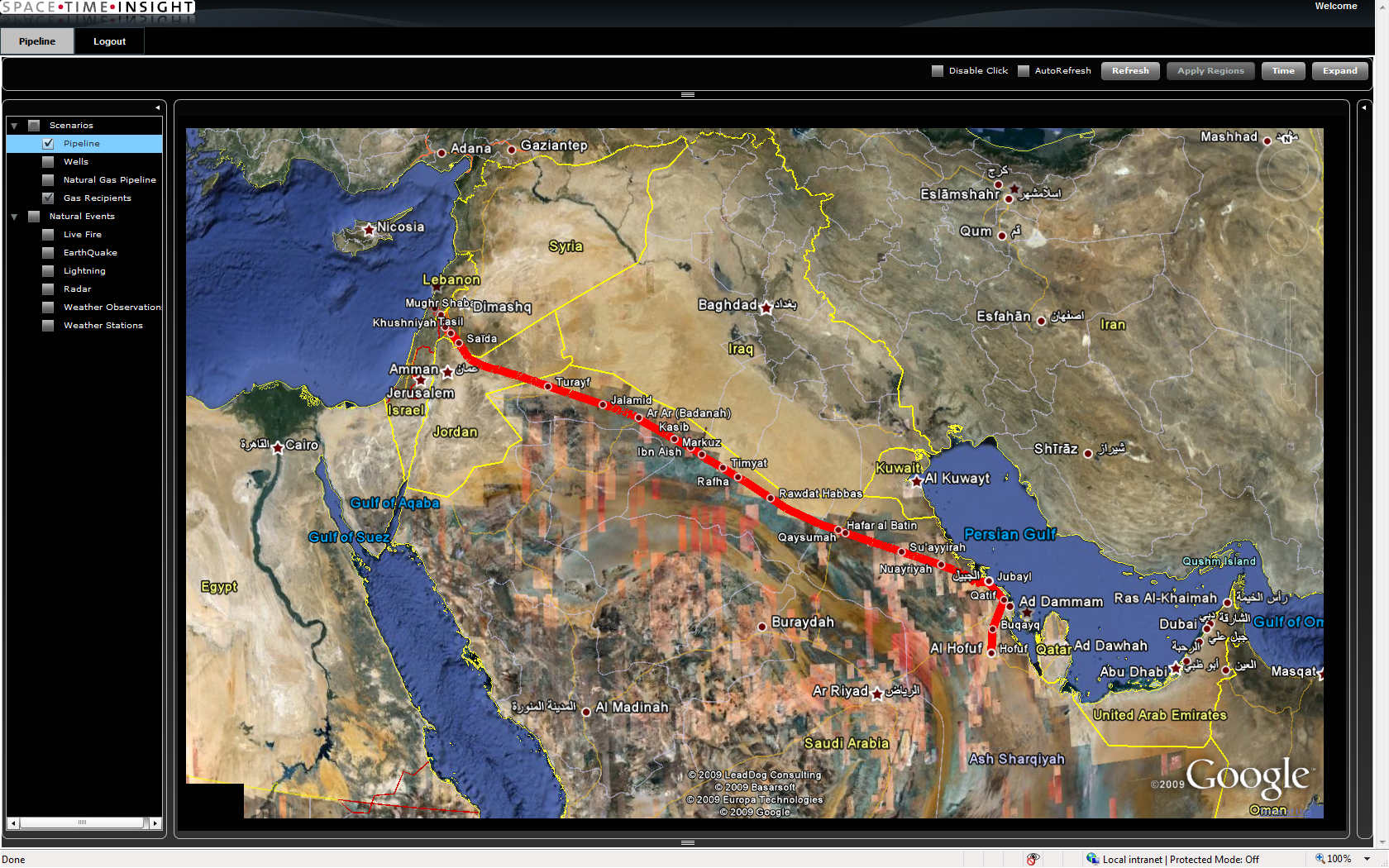This screenshot has height=868, width=1389.
Task: Enable the Lightning layer checkbox
Action: (x=48, y=271)
